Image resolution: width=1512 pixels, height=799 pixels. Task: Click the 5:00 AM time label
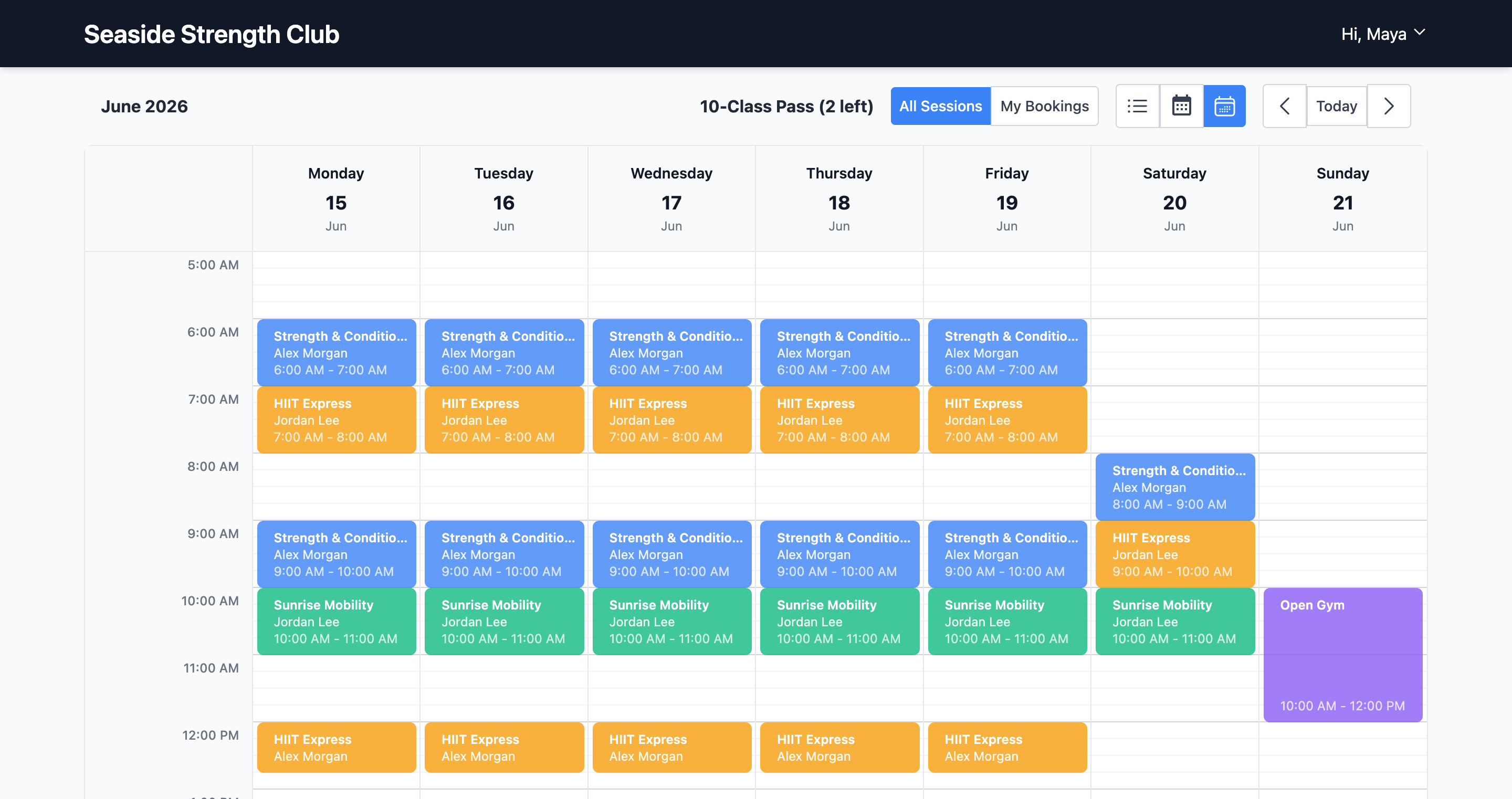[x=213, y=265]
